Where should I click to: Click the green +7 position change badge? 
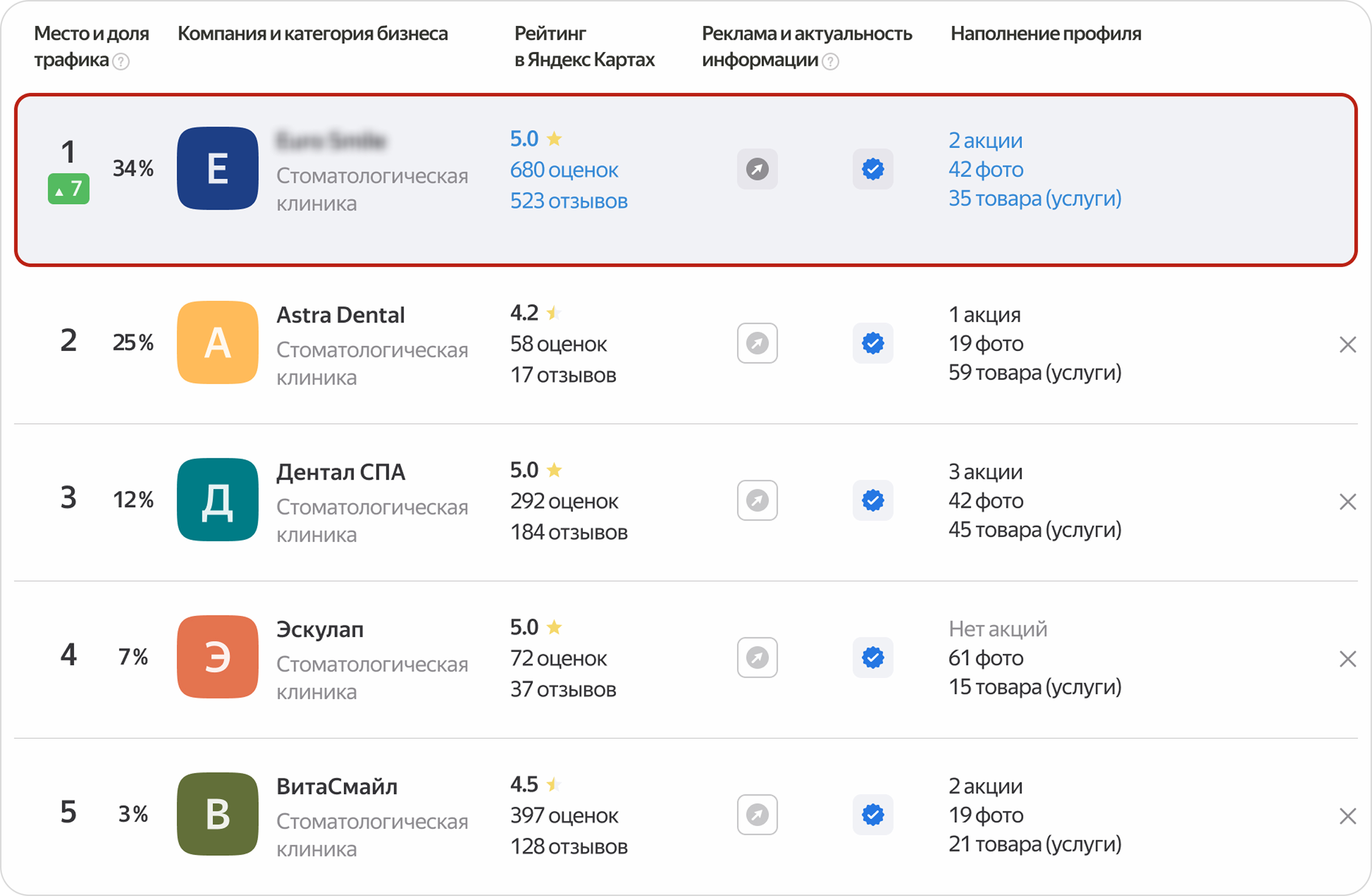pyautogui.click(x=68, y=188)
